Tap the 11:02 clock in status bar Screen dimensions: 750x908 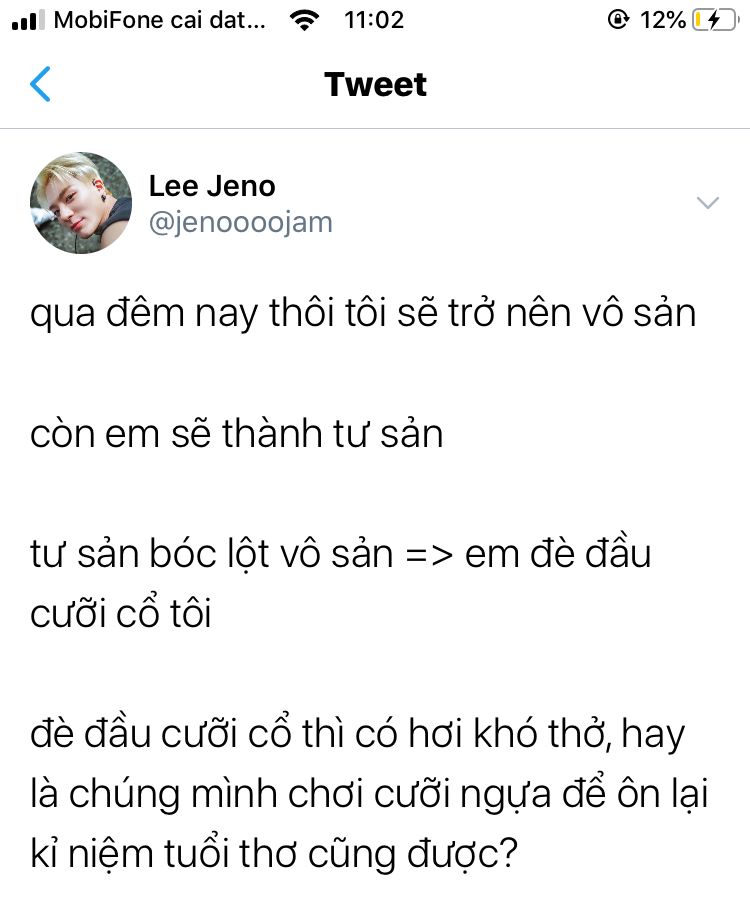[x=374, y=20]
